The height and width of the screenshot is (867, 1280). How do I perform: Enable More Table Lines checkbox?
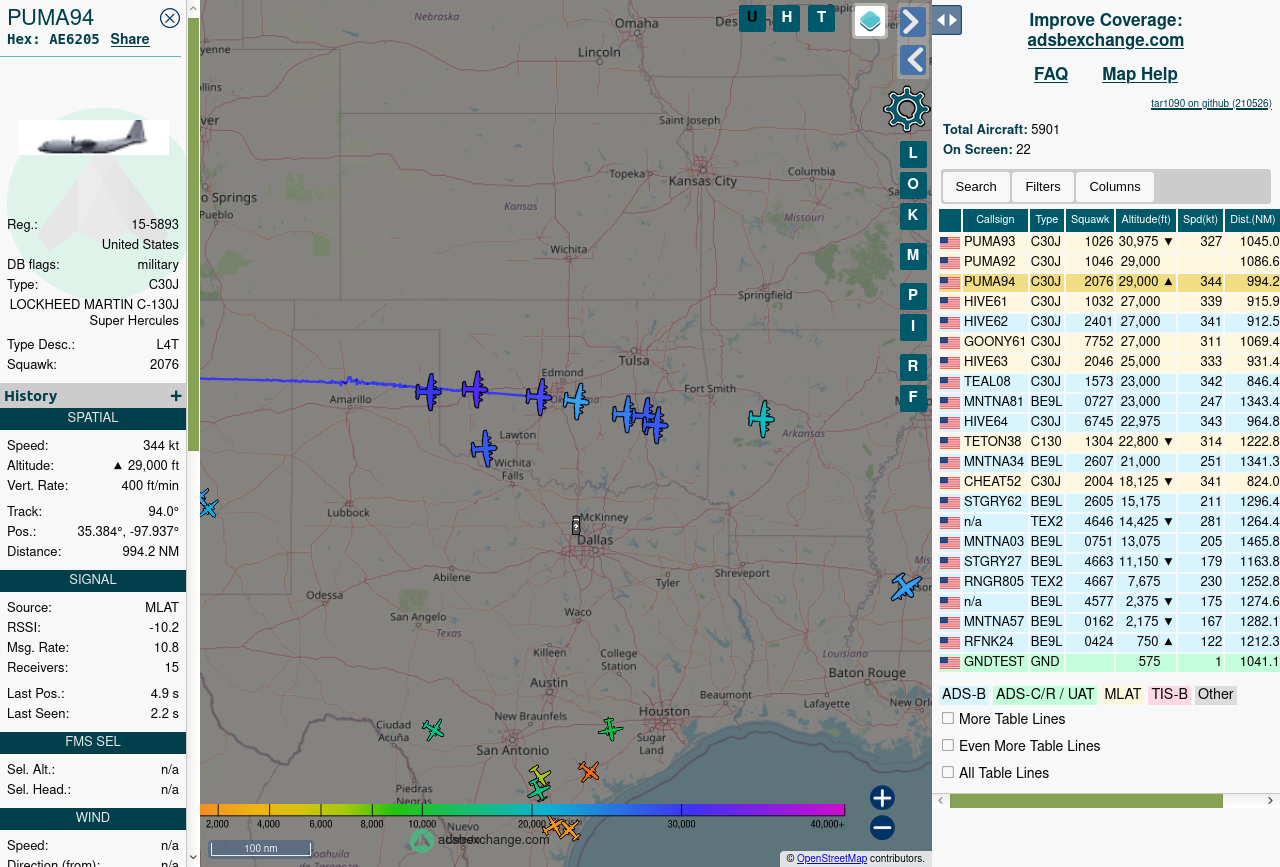pyautogui.click(x=948, y=718)
